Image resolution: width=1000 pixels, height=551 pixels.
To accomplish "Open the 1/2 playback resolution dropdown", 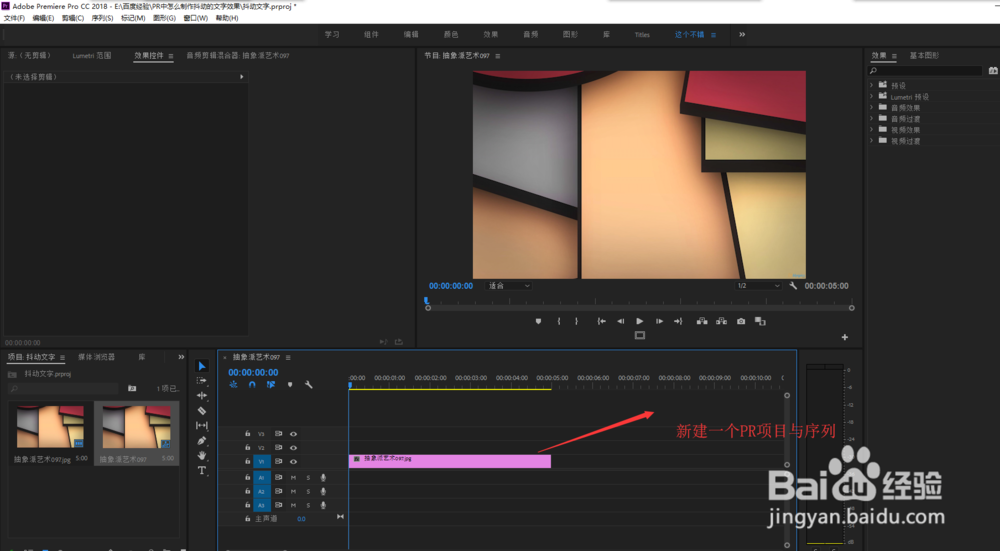I will 758,286.
